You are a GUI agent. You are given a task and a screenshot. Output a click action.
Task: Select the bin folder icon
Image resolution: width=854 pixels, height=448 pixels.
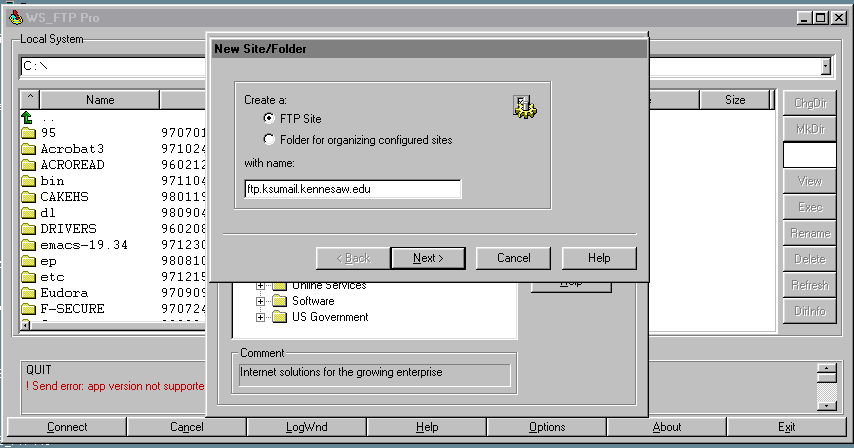tap(28, 181)
